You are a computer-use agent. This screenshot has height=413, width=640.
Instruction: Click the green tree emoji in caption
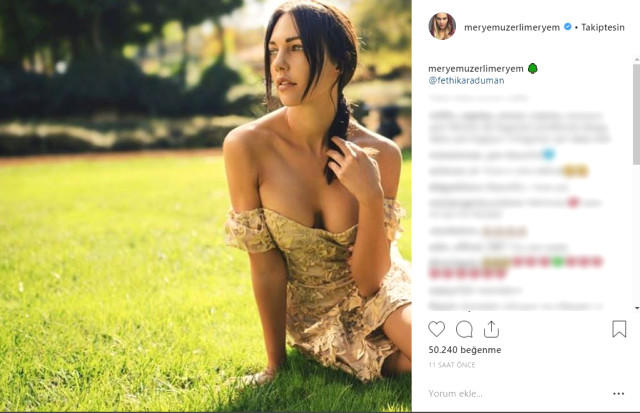(532, 69)
